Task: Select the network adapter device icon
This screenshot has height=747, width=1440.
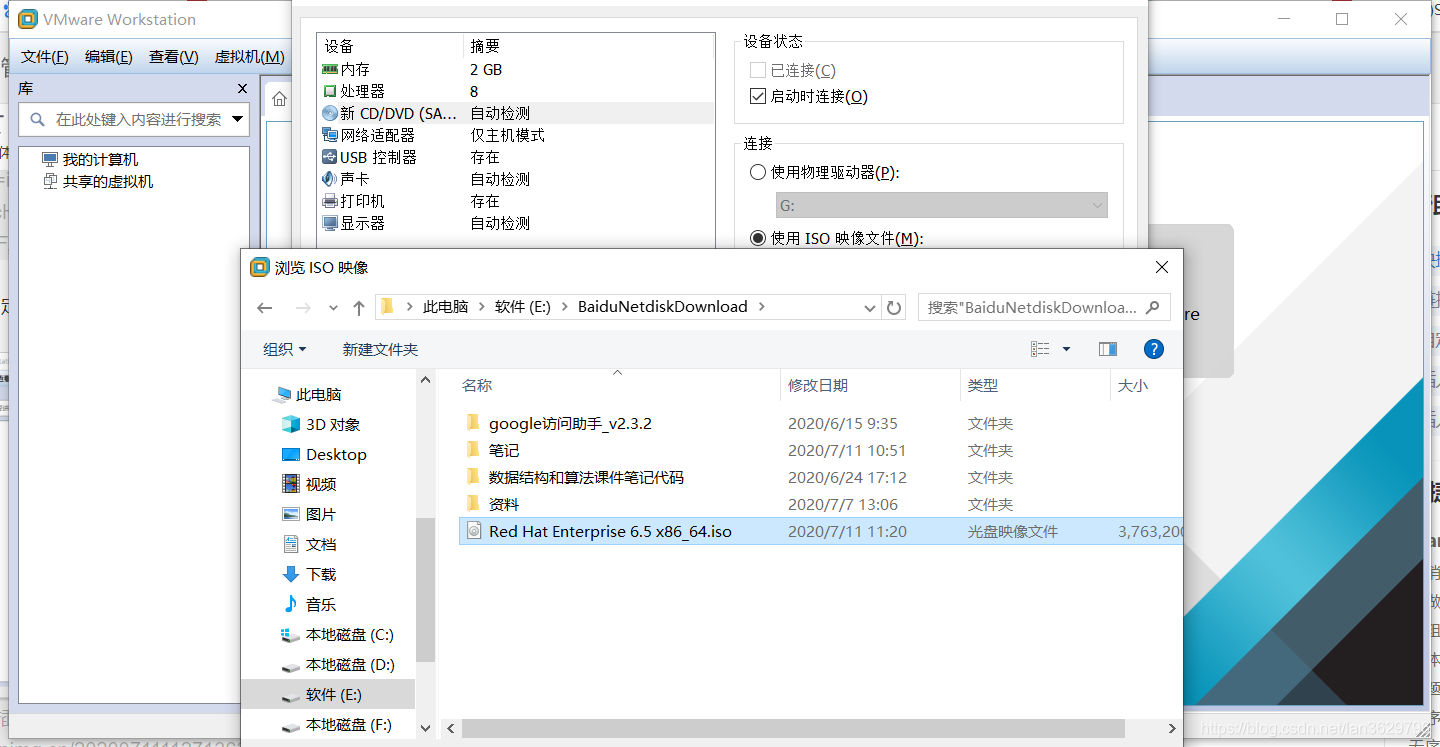Action: (x=330, y=135)
